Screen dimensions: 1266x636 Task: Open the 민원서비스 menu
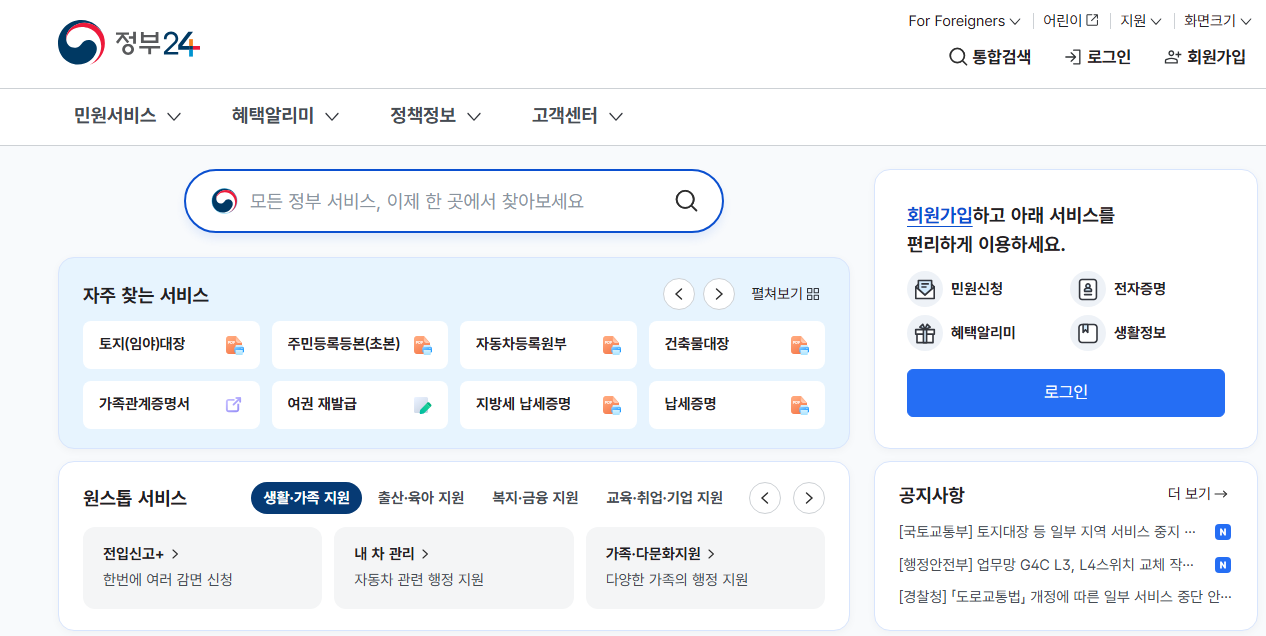point(114,116)
